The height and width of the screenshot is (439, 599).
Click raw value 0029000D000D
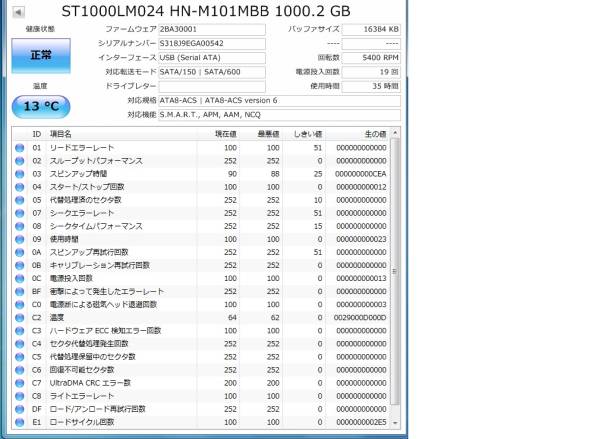pos(360,318)
